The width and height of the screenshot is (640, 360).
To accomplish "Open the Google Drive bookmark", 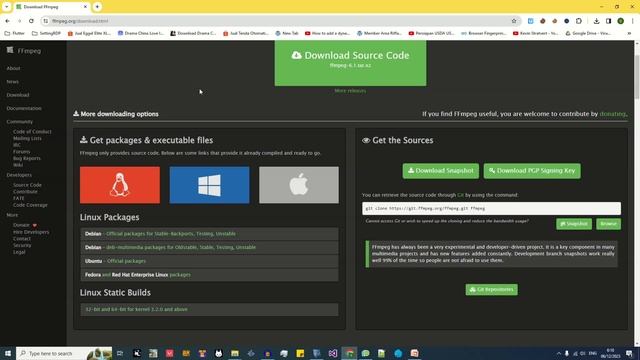I will tap(588, 33).
